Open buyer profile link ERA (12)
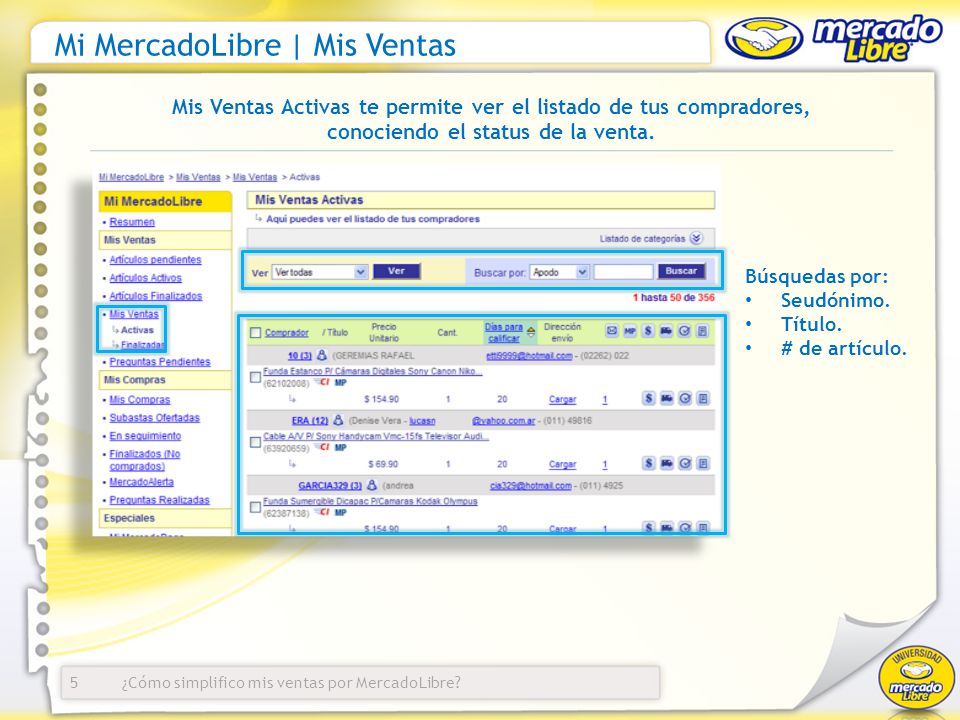This screenshot has height=720, width=960. click(x=310, y=421)
